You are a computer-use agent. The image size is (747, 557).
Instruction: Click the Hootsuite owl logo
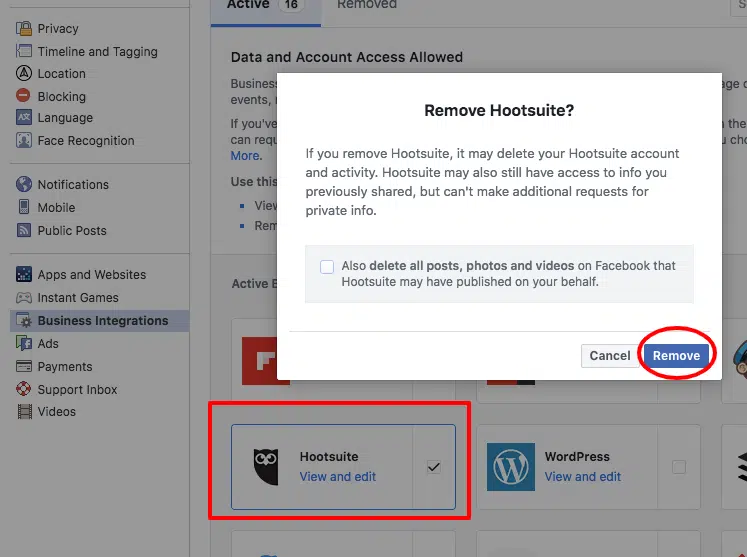pyautogui.click(x=265, y=466)
